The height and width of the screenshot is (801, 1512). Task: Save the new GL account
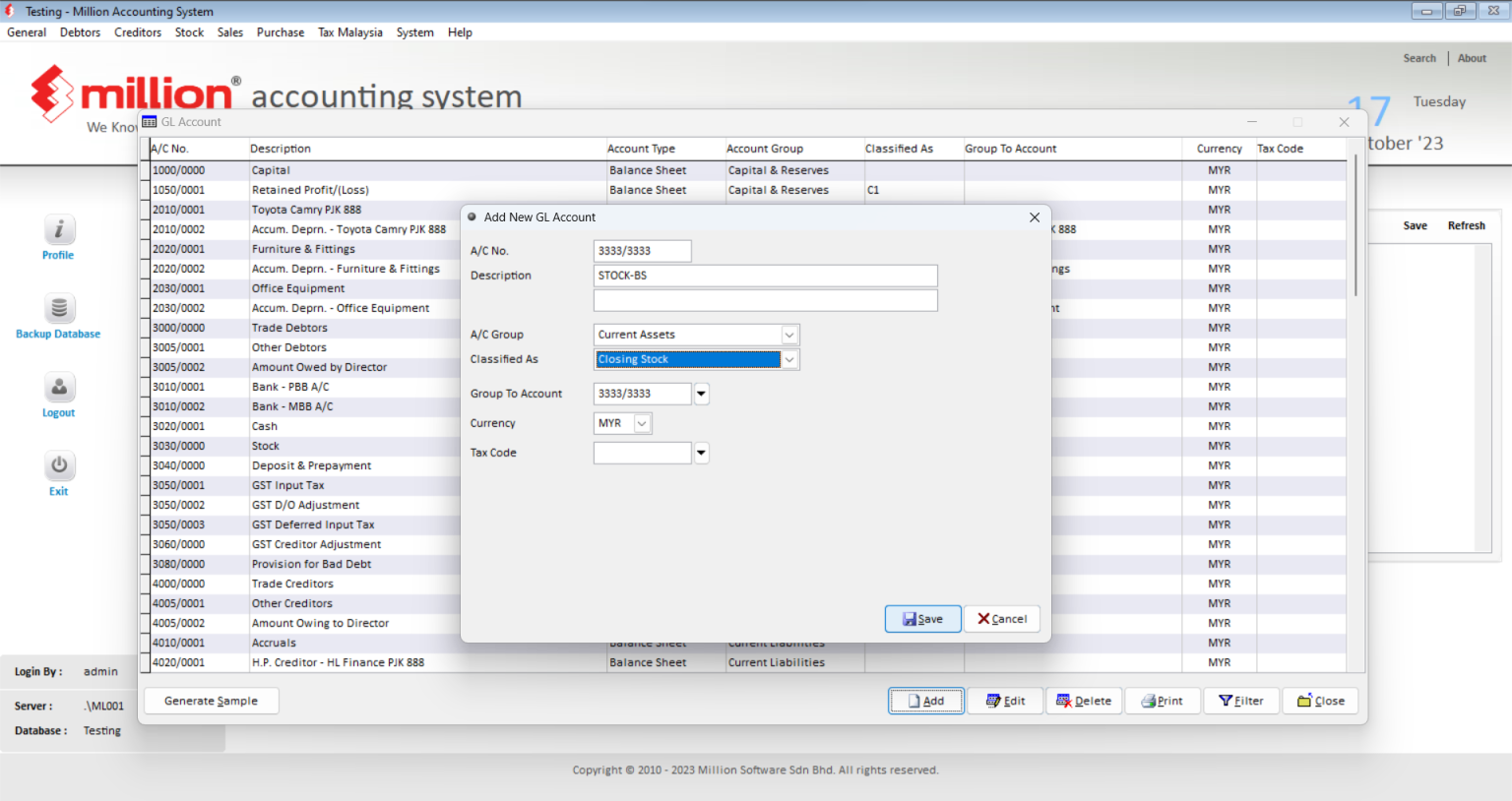tap(922, 619)
